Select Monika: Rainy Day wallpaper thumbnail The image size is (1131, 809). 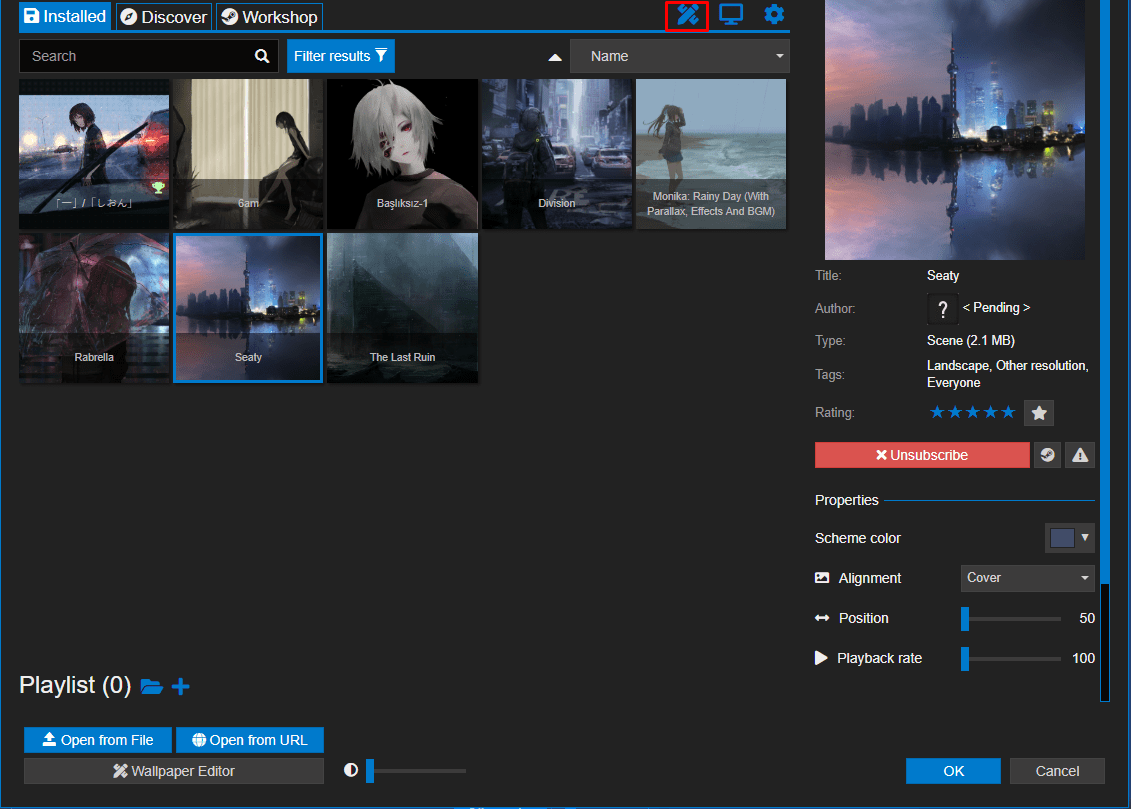(711, 154)
